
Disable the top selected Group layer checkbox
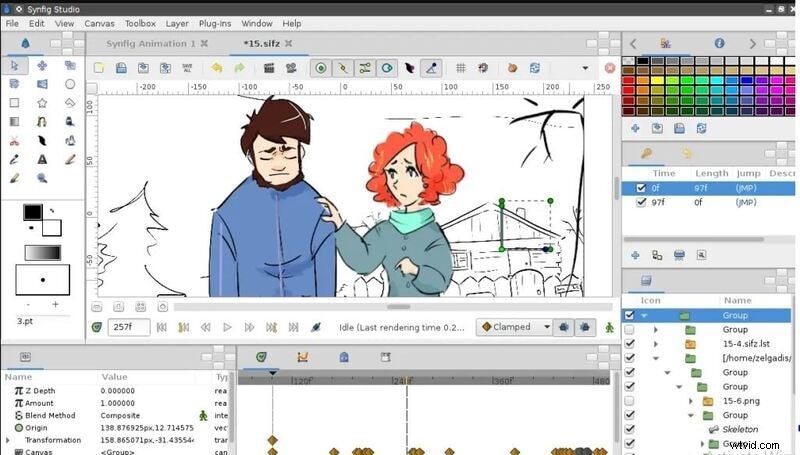click(630, 315)
